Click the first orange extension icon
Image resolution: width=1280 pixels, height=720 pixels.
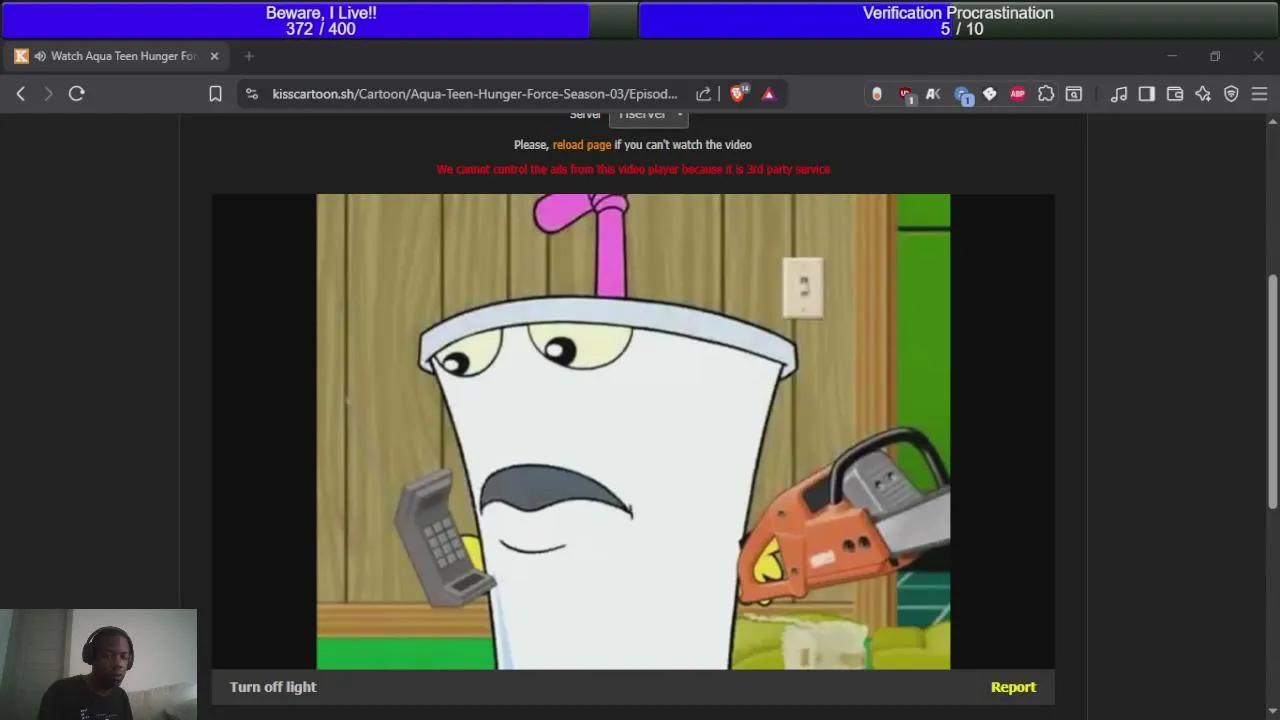877,94
